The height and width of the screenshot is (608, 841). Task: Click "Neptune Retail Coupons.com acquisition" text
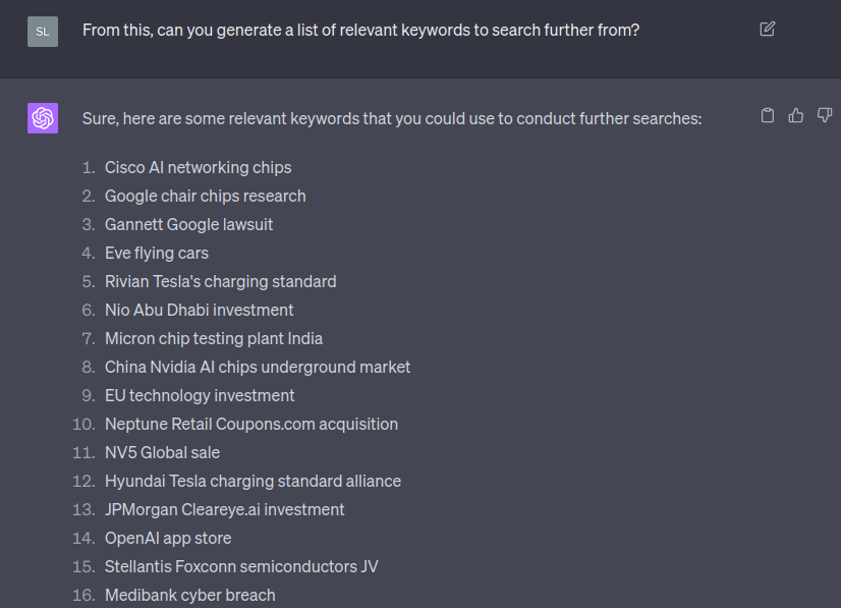(x=251, y=424)
